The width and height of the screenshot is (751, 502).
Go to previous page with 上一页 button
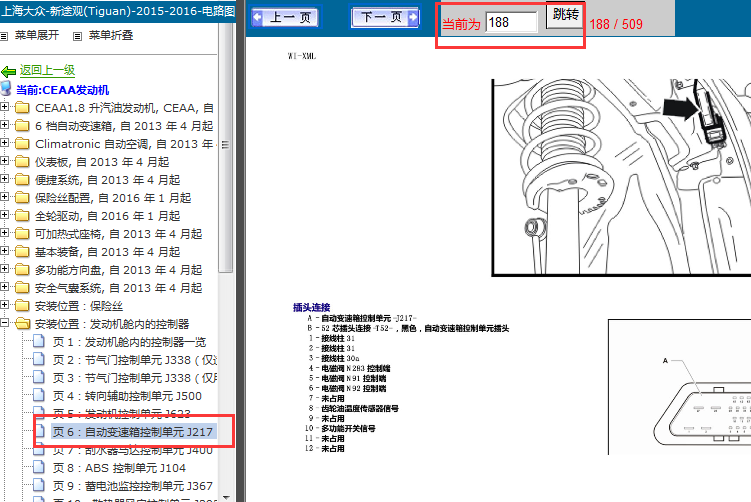click(284, 18)
